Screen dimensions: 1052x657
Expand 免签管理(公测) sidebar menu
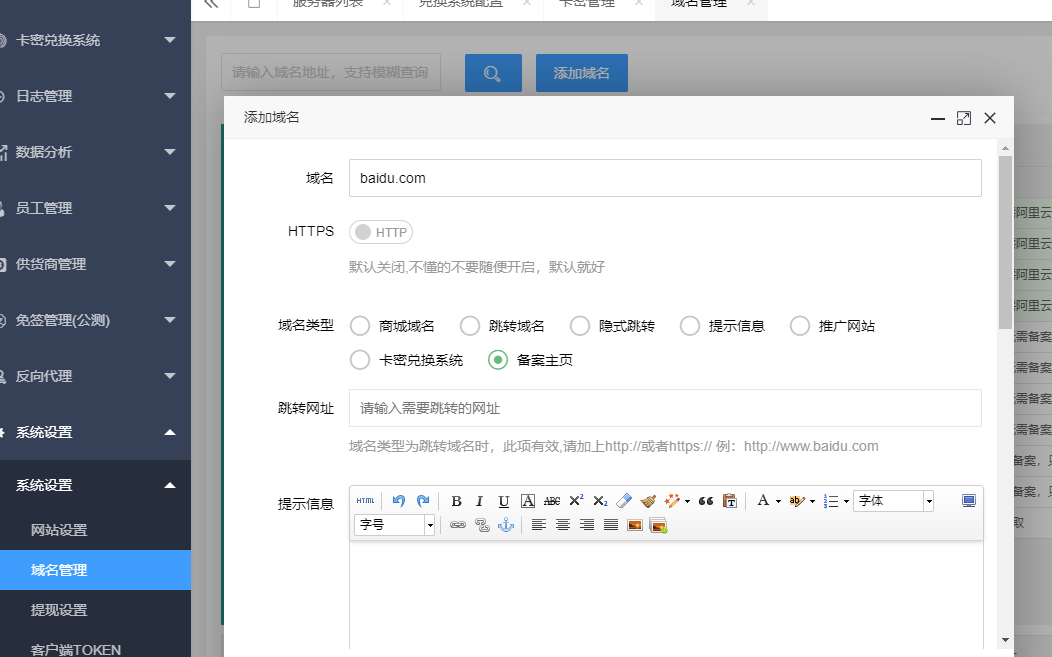click(x=95, y=320)
